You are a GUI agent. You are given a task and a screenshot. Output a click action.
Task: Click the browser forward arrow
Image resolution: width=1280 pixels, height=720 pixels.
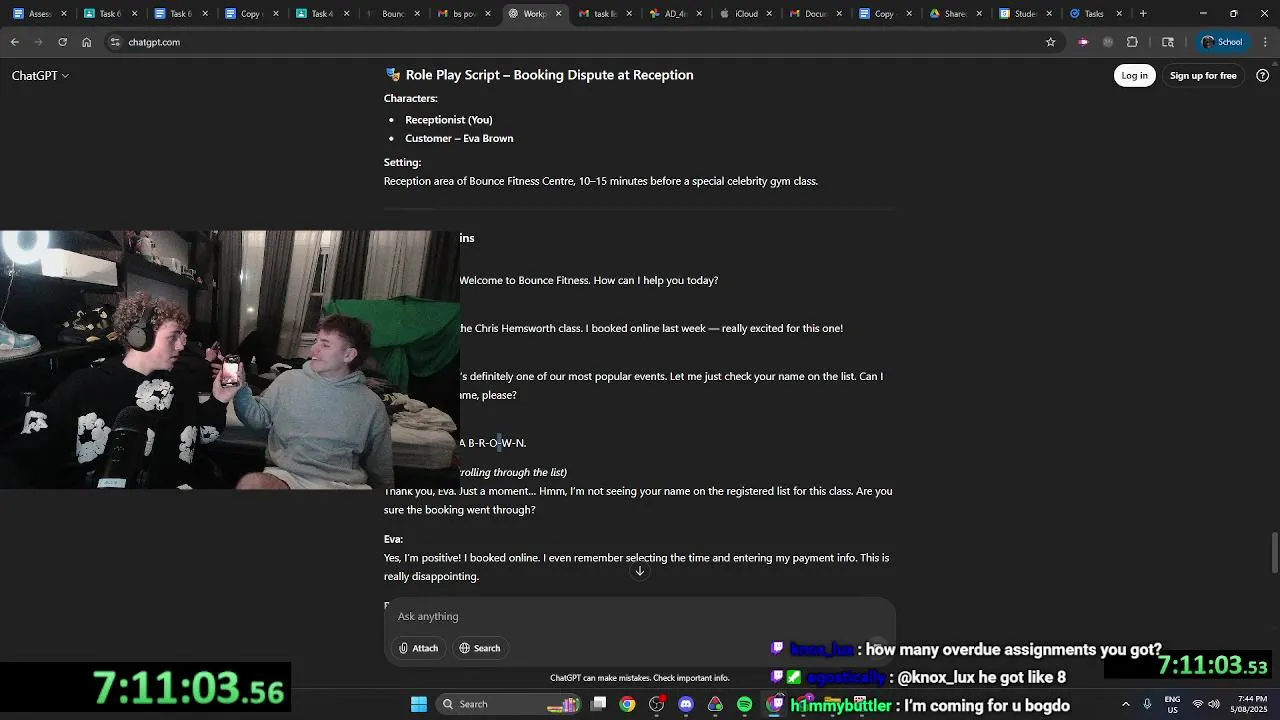(39, 42)
